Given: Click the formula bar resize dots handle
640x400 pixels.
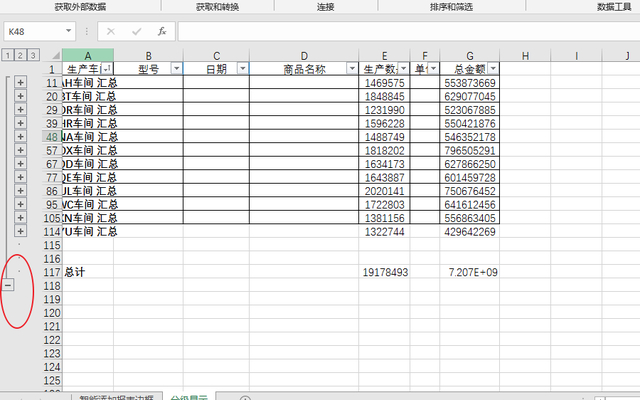Looking at the screenshot, I should 87,31.
